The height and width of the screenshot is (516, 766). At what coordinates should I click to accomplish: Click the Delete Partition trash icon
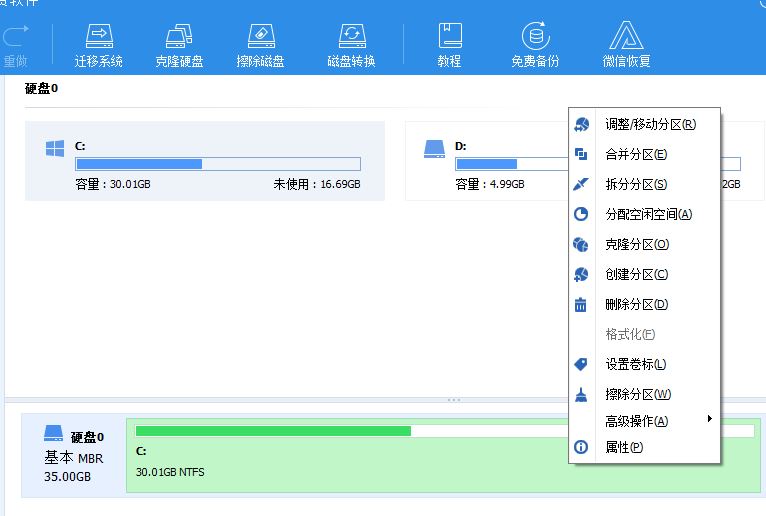580,304
